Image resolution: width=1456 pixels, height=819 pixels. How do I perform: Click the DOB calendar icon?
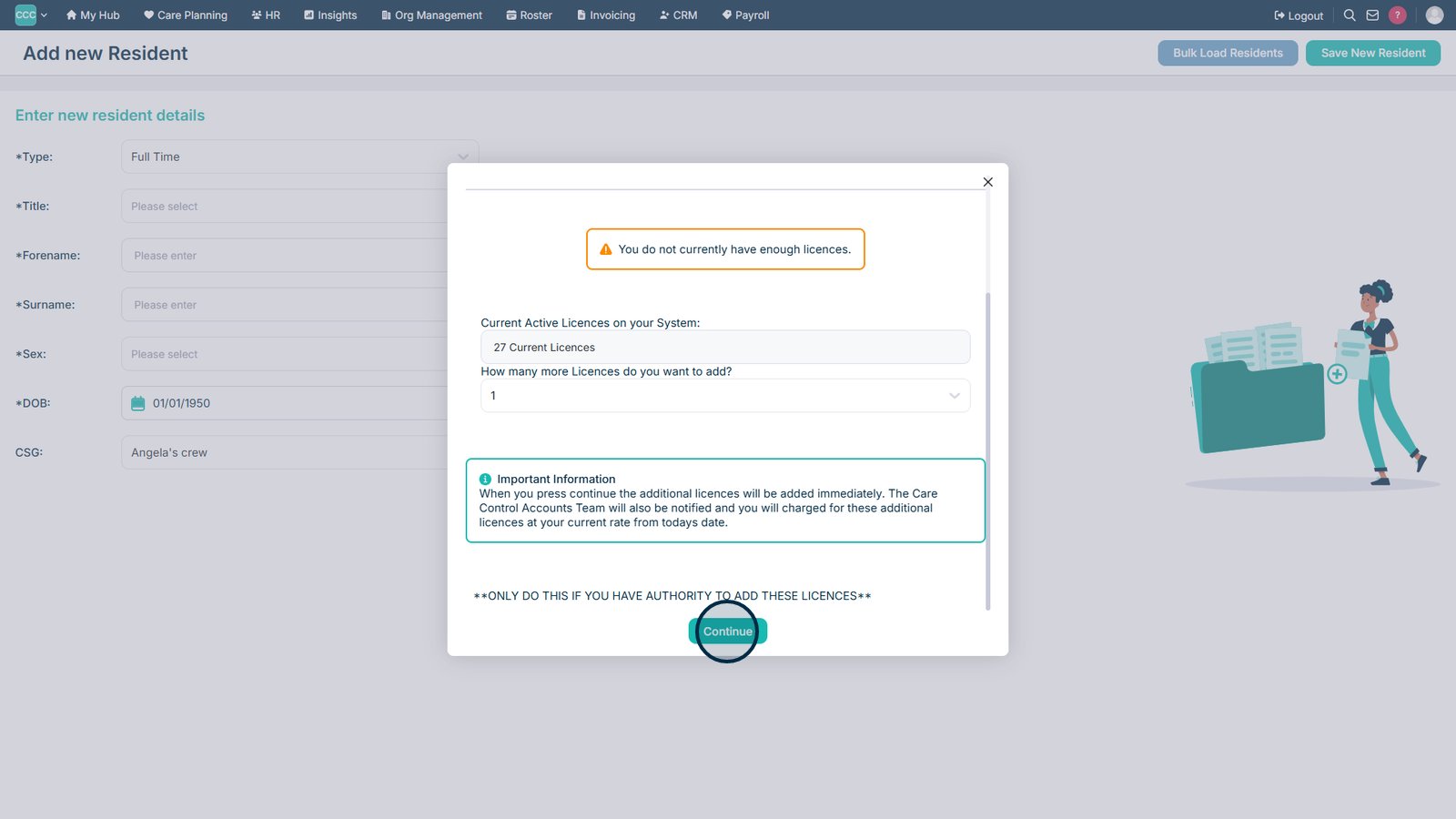[138, 403]
